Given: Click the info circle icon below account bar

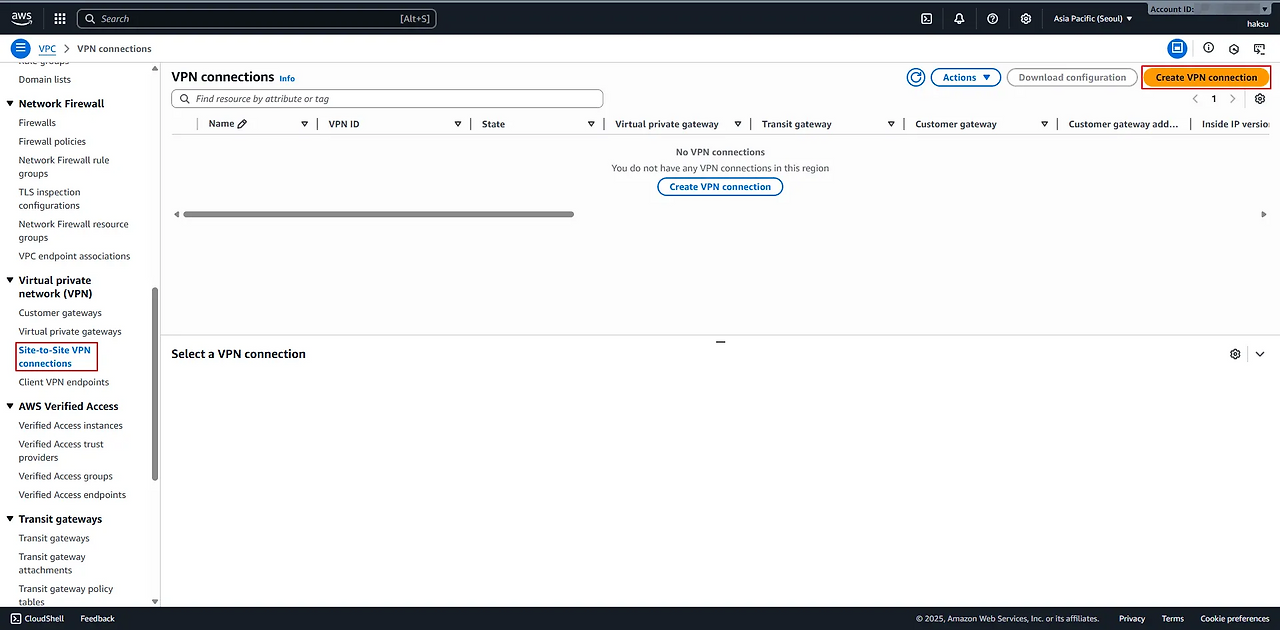Looking at the screenshot, I should pos(1208,48).
